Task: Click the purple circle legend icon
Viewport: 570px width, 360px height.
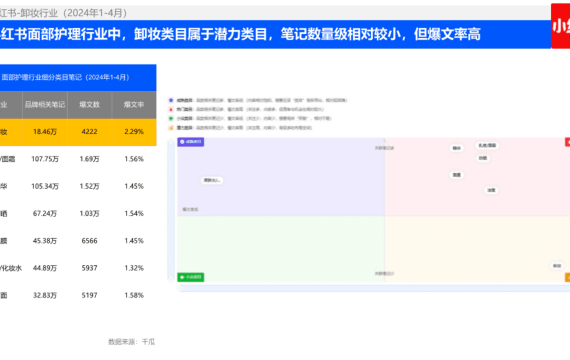Action: coord(171,100)
